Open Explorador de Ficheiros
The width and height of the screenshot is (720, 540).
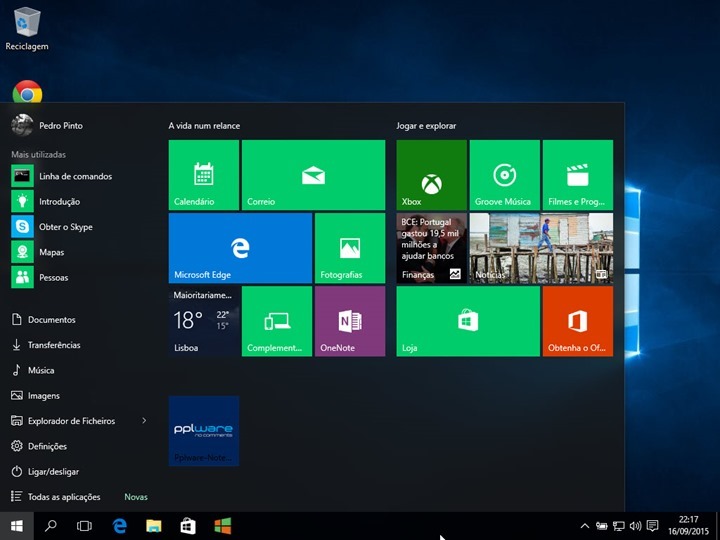(x=63, y=421)
